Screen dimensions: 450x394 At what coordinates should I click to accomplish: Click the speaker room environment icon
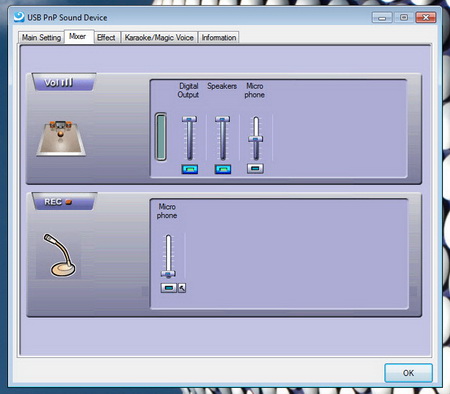pyautogui.click(x=61, y=139)
